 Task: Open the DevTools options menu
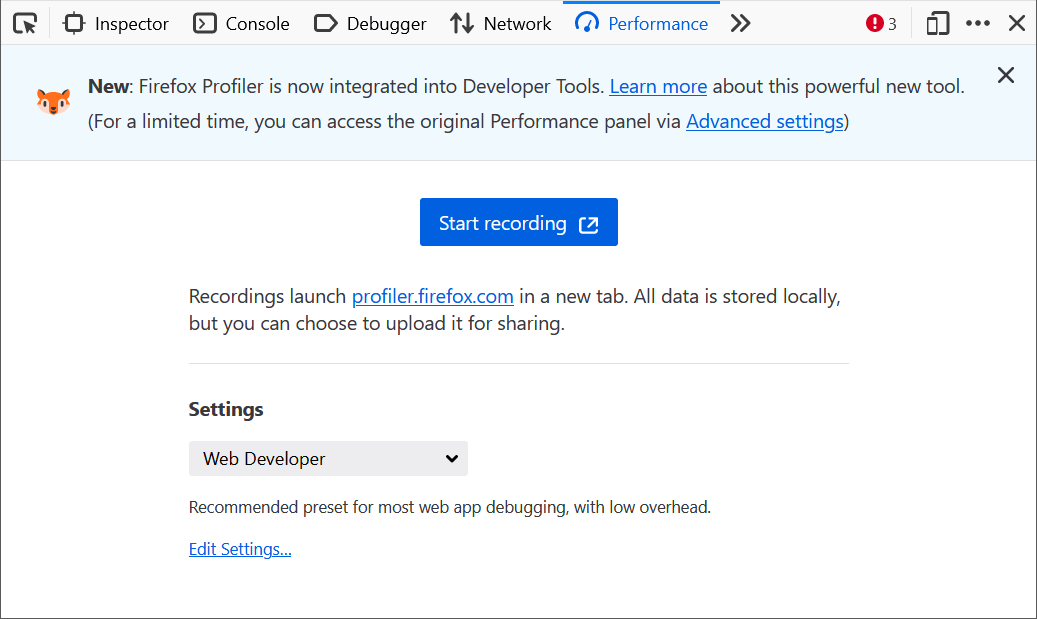click(x=977, y=24)
